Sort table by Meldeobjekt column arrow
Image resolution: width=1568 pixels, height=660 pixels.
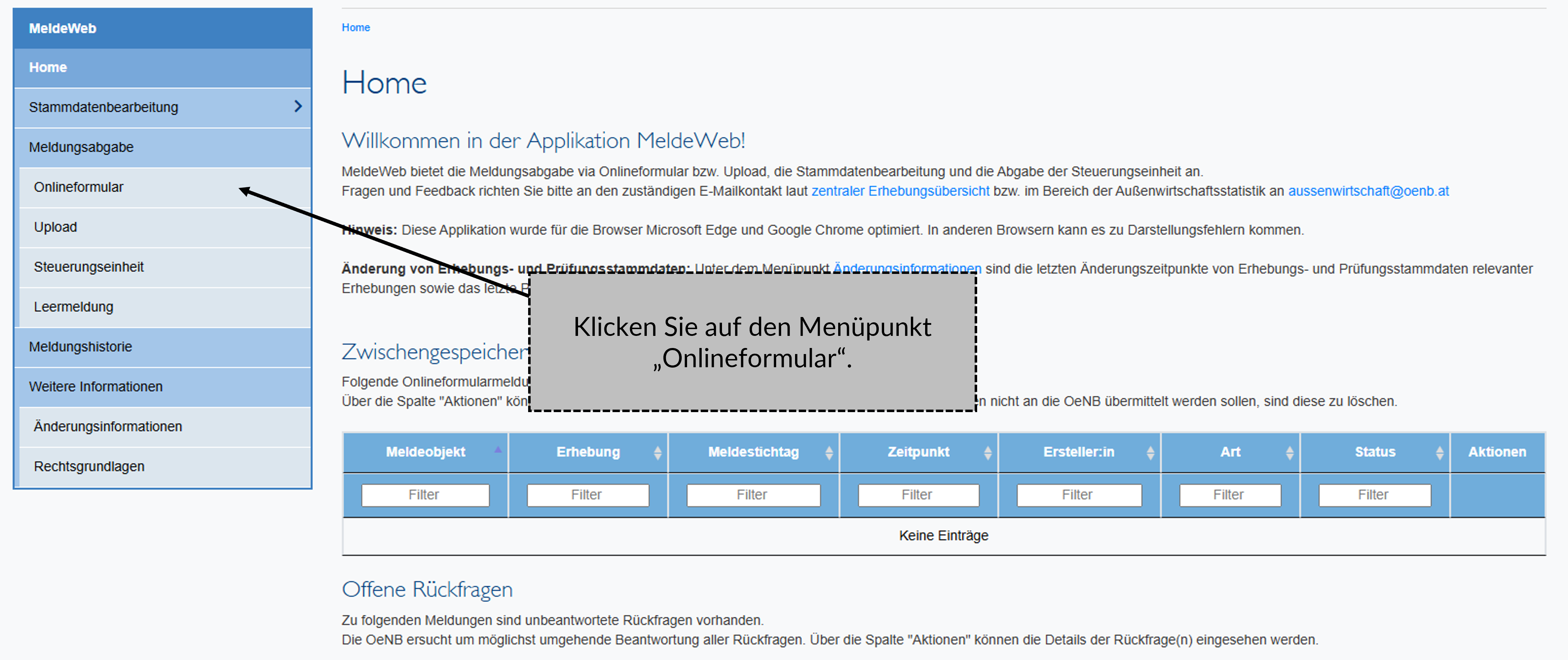click(x=497, y=450)
